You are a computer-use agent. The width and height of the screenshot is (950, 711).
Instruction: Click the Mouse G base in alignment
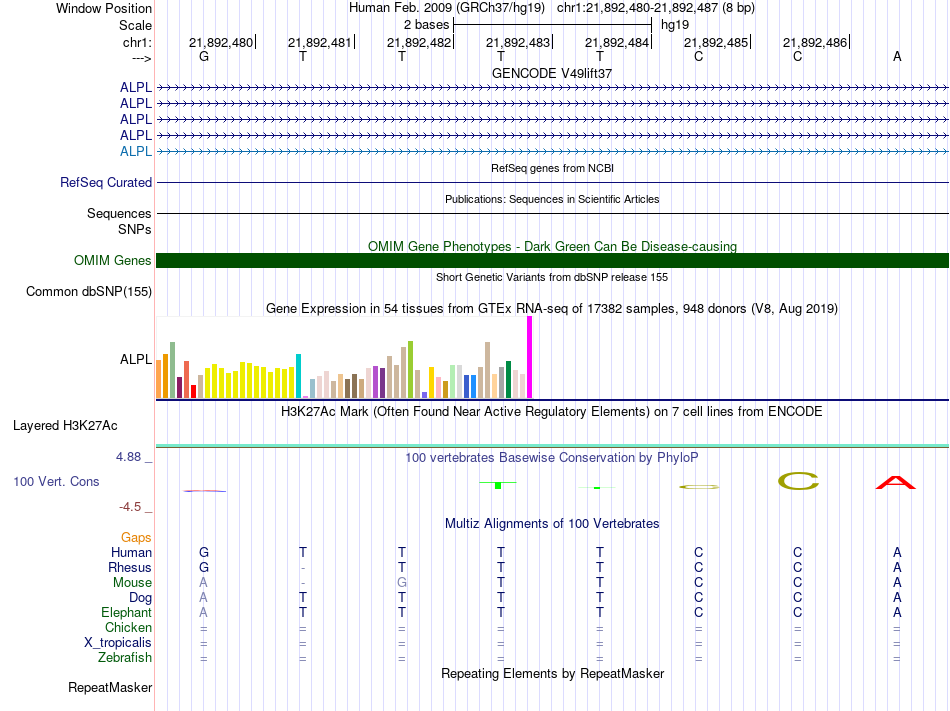pos(402,583)
